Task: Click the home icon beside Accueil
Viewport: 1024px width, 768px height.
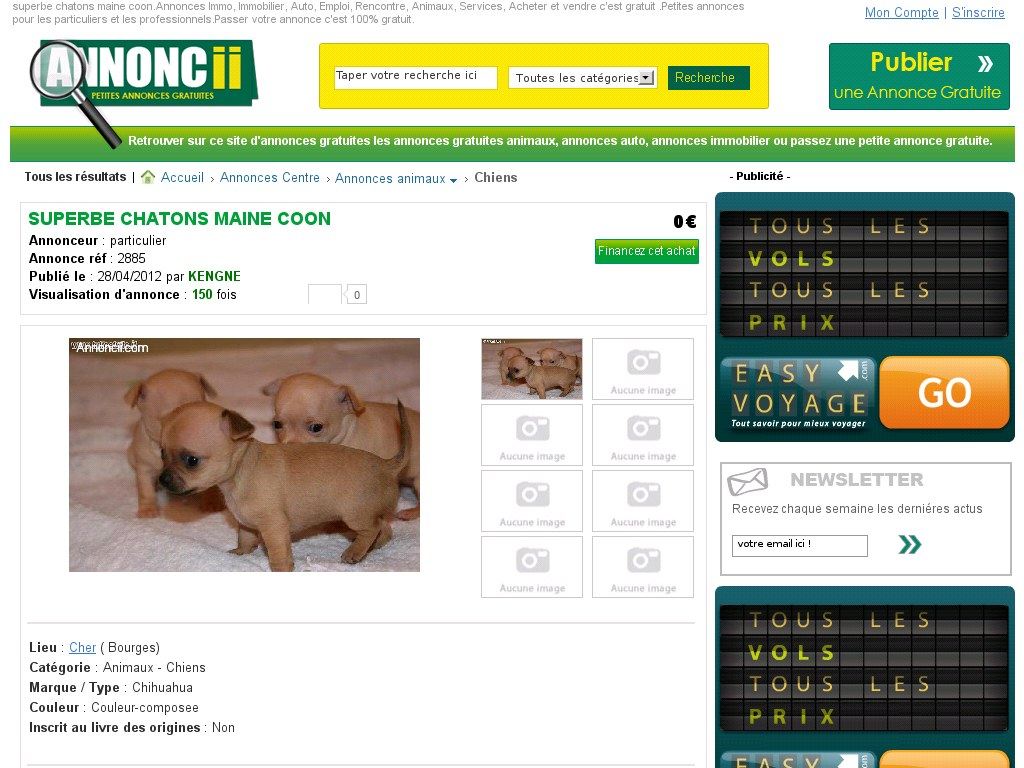Action: point(148,177)
